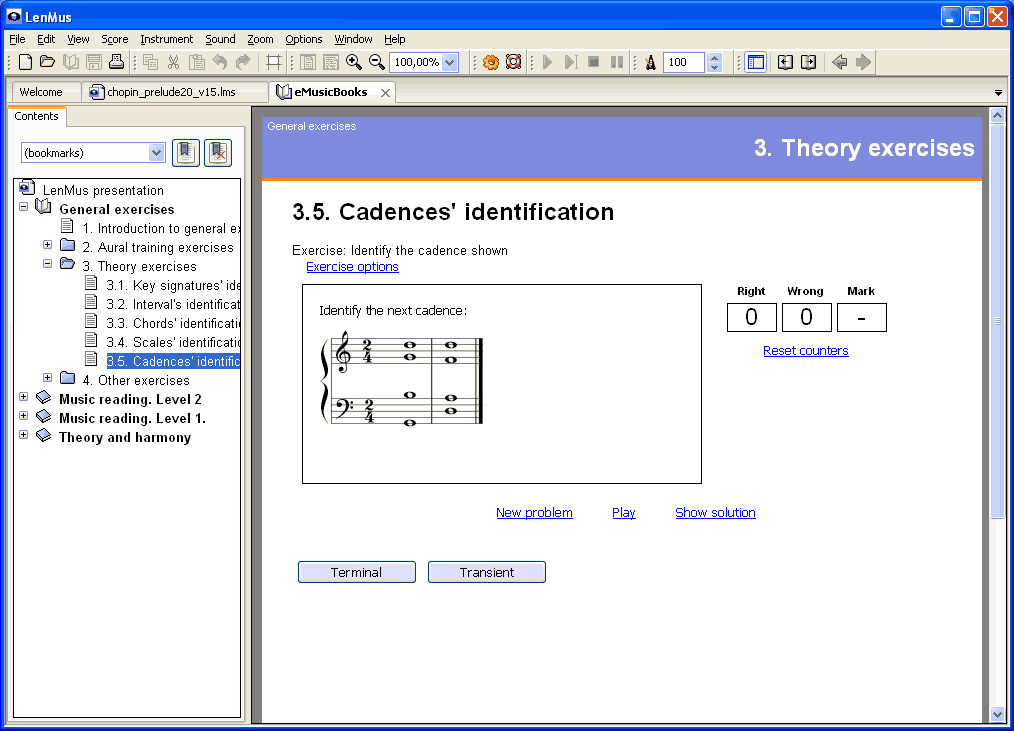The image size is (1014, 731).
Task: Open the Score menu
Action: [x=114, y=39]
